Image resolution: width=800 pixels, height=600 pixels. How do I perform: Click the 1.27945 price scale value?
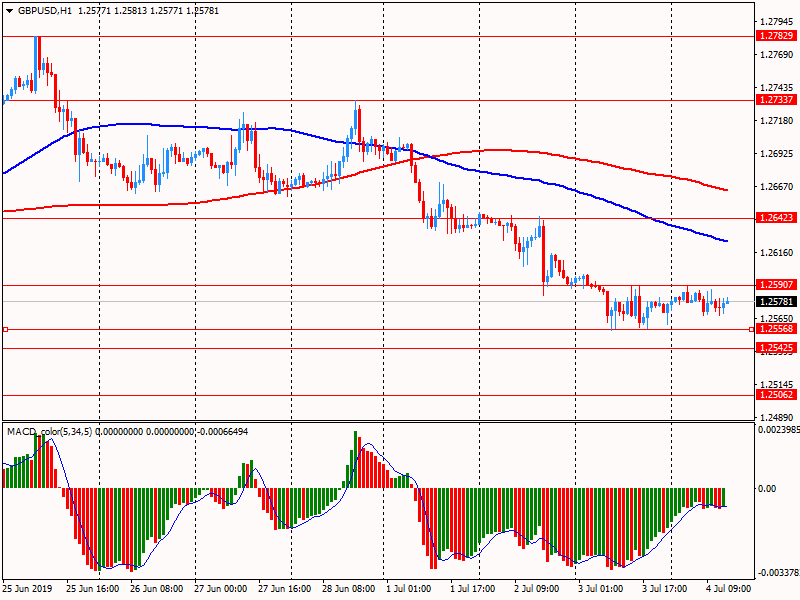point(777,21)
